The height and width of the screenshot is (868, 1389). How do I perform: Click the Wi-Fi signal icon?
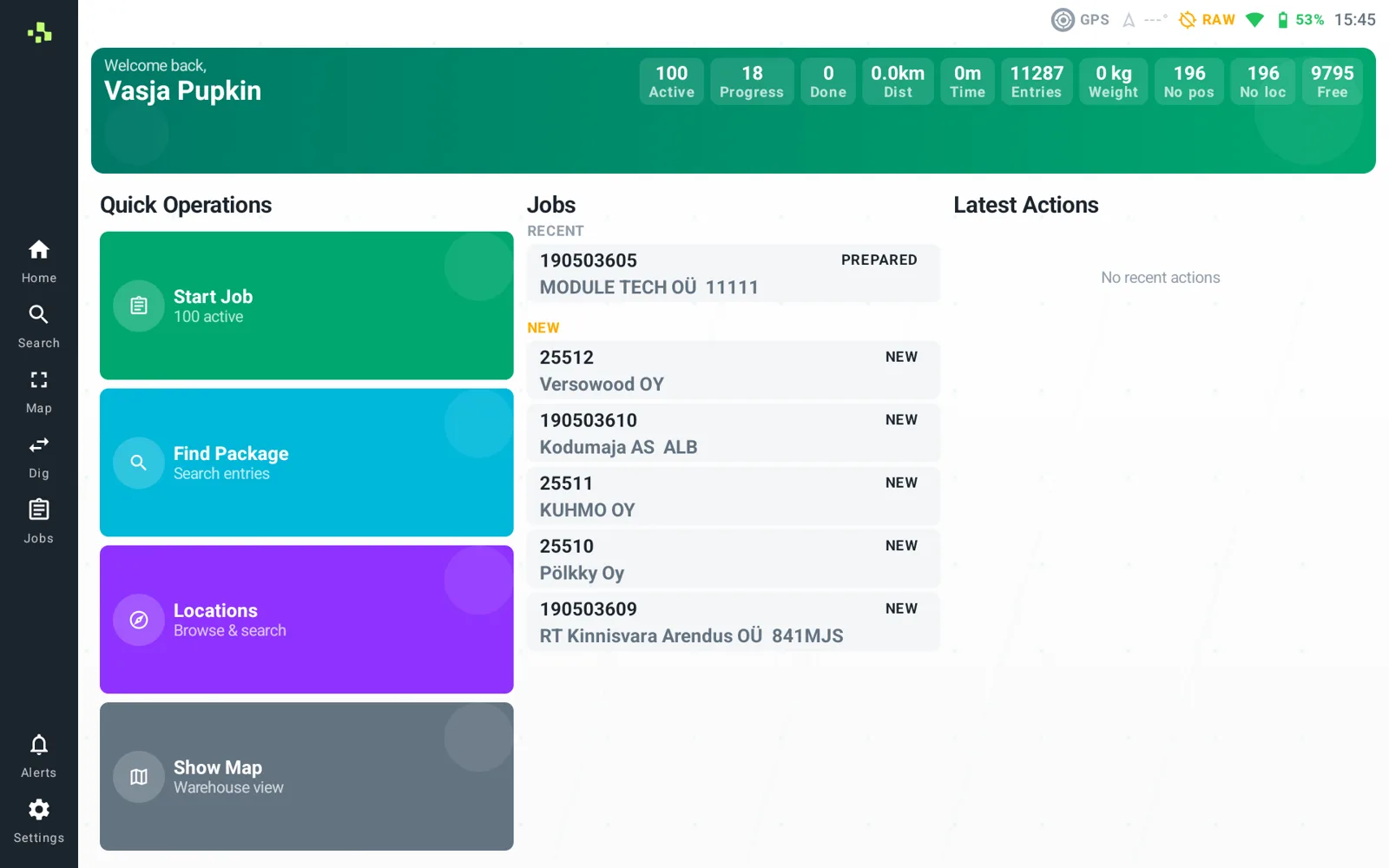[1254, 20]
